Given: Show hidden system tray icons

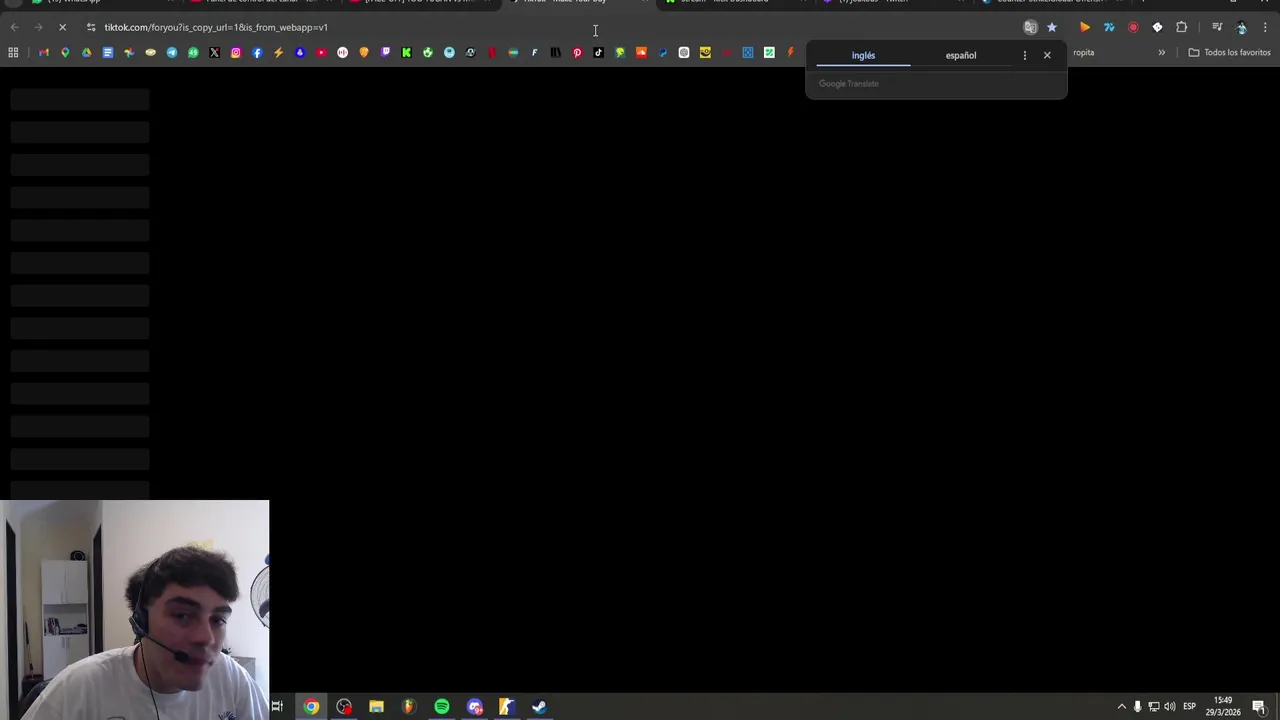Looking at the screenshot, I should point(1121,707).
